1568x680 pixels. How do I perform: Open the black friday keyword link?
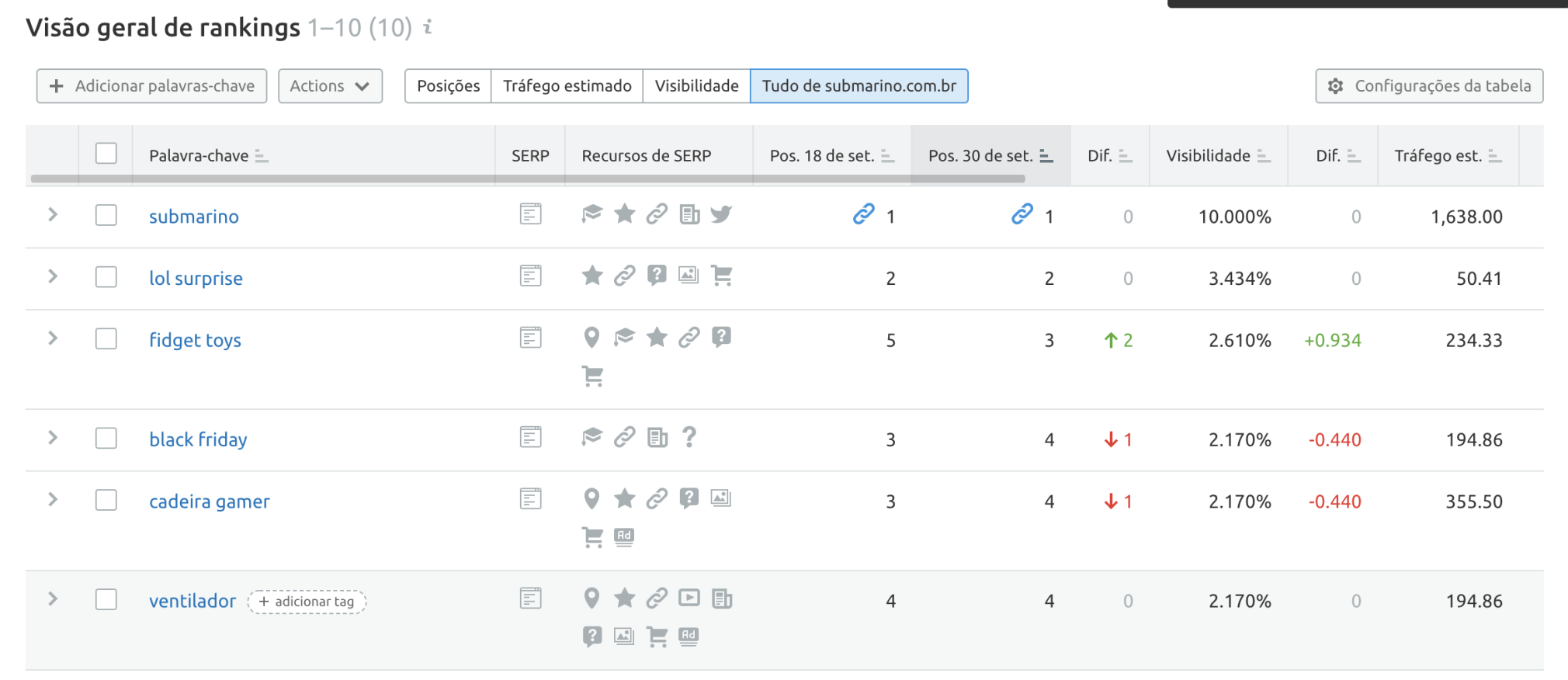click(198, 439)
